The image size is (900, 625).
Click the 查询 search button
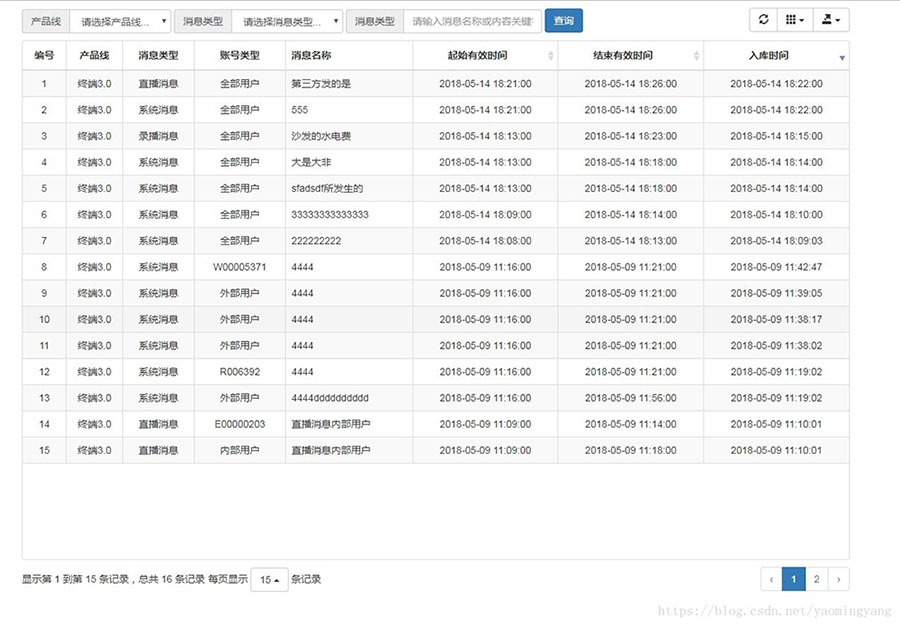point(564,21)
